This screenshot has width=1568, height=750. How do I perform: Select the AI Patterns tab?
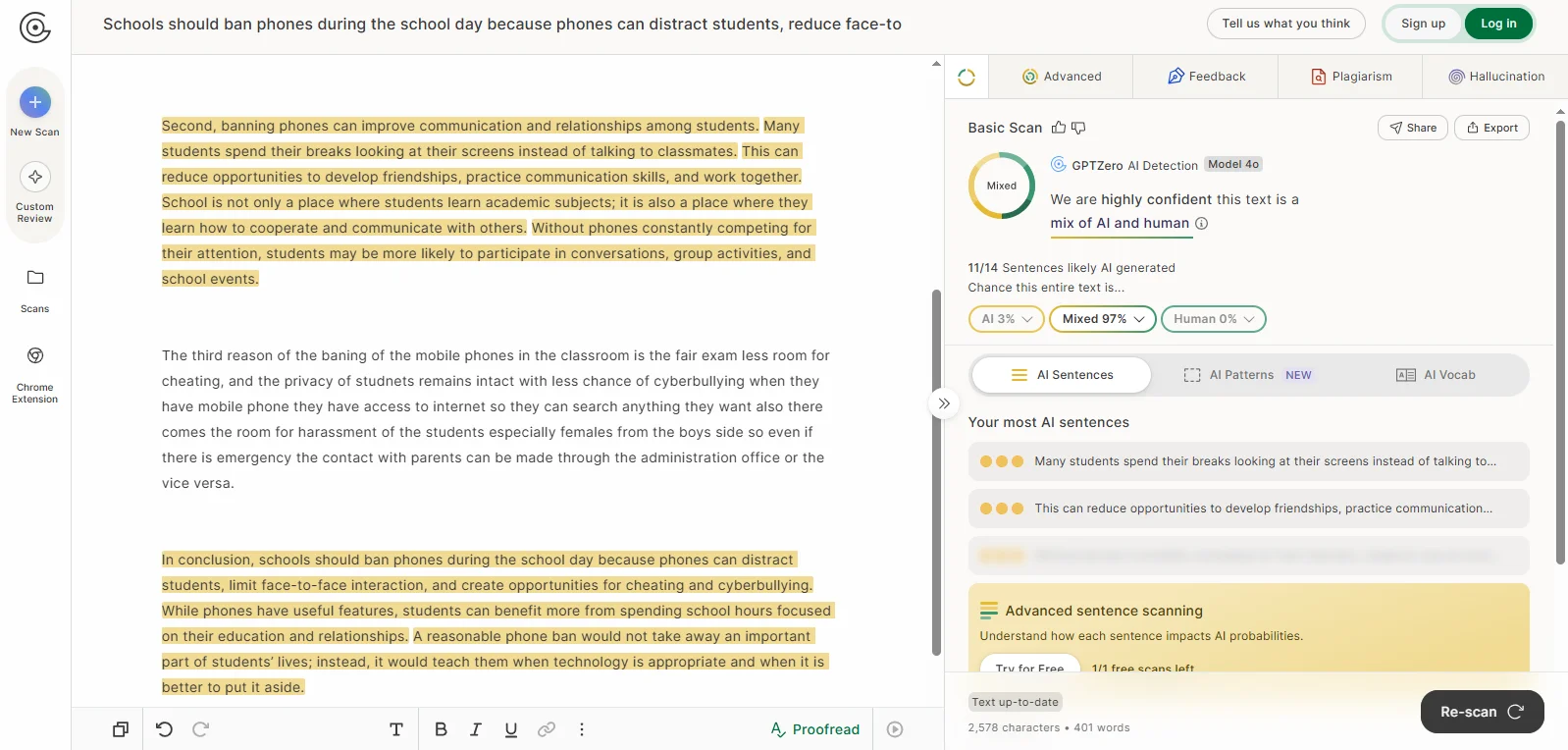tap(1247, 375)
